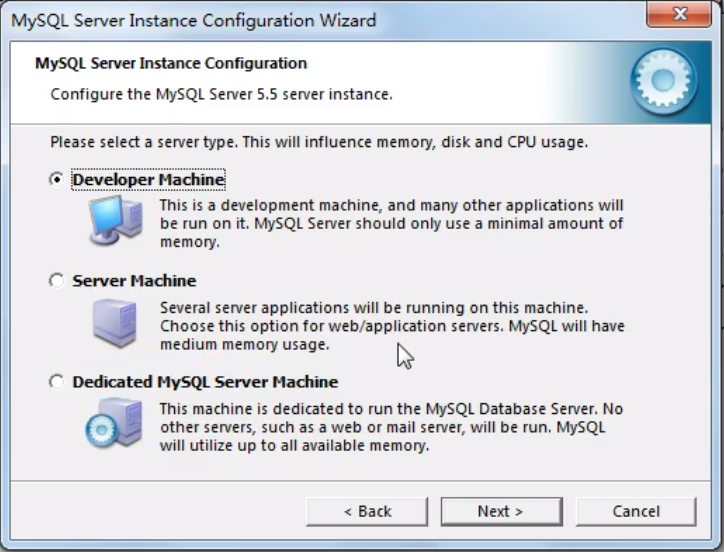Image resolution: width=724 pixels, height=552 pixels.
Task: Click the 'Developer Machine' label text
Action: tap(149, 179)
